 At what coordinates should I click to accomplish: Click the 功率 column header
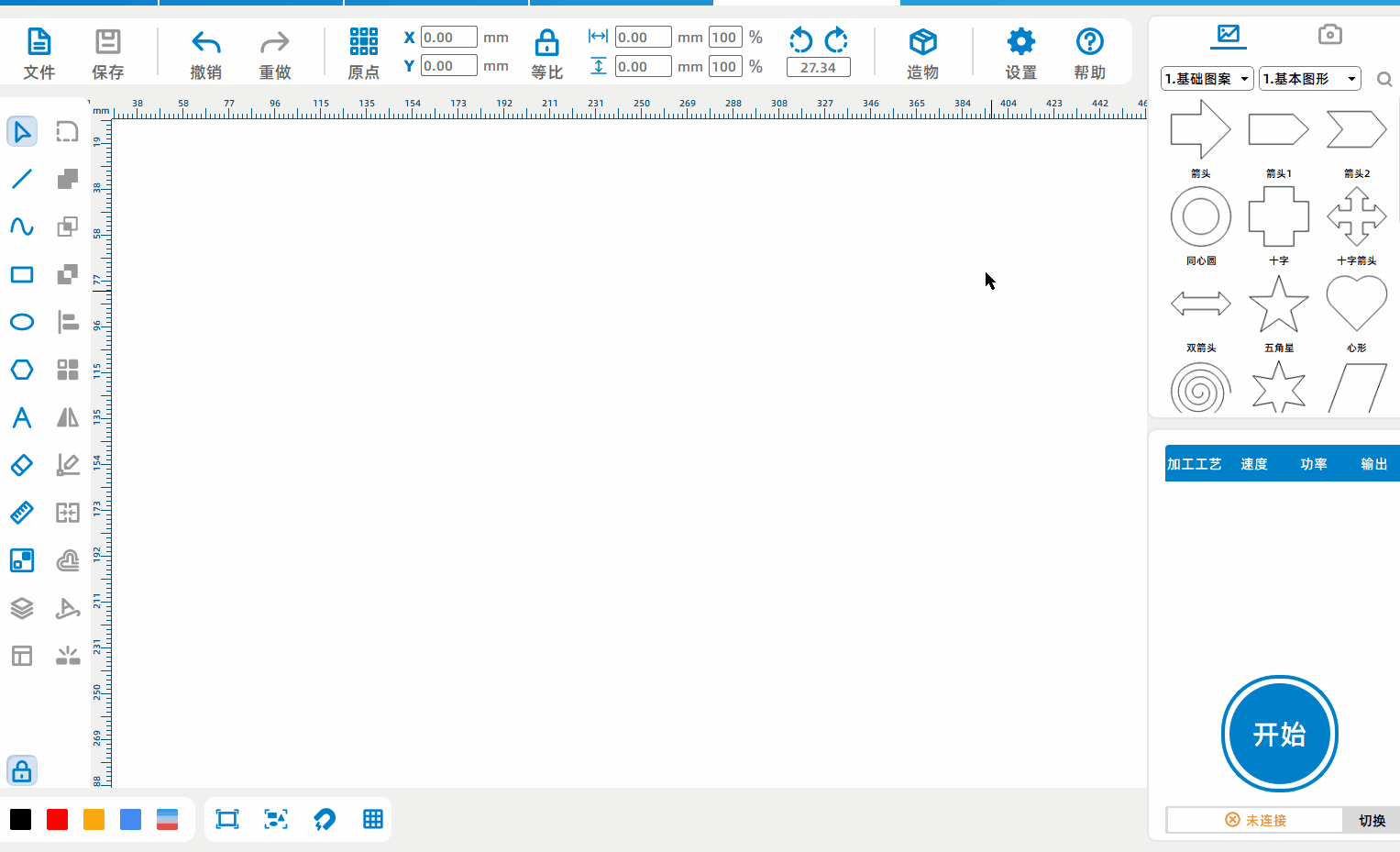(x=1314, y=464)
